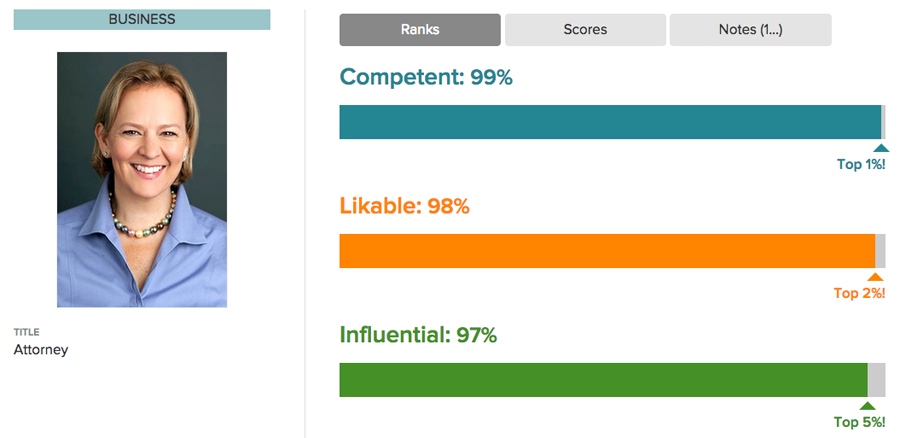Screen dimensions: 900x438
Task: Click the Top 1%! label
Action: 862,165
